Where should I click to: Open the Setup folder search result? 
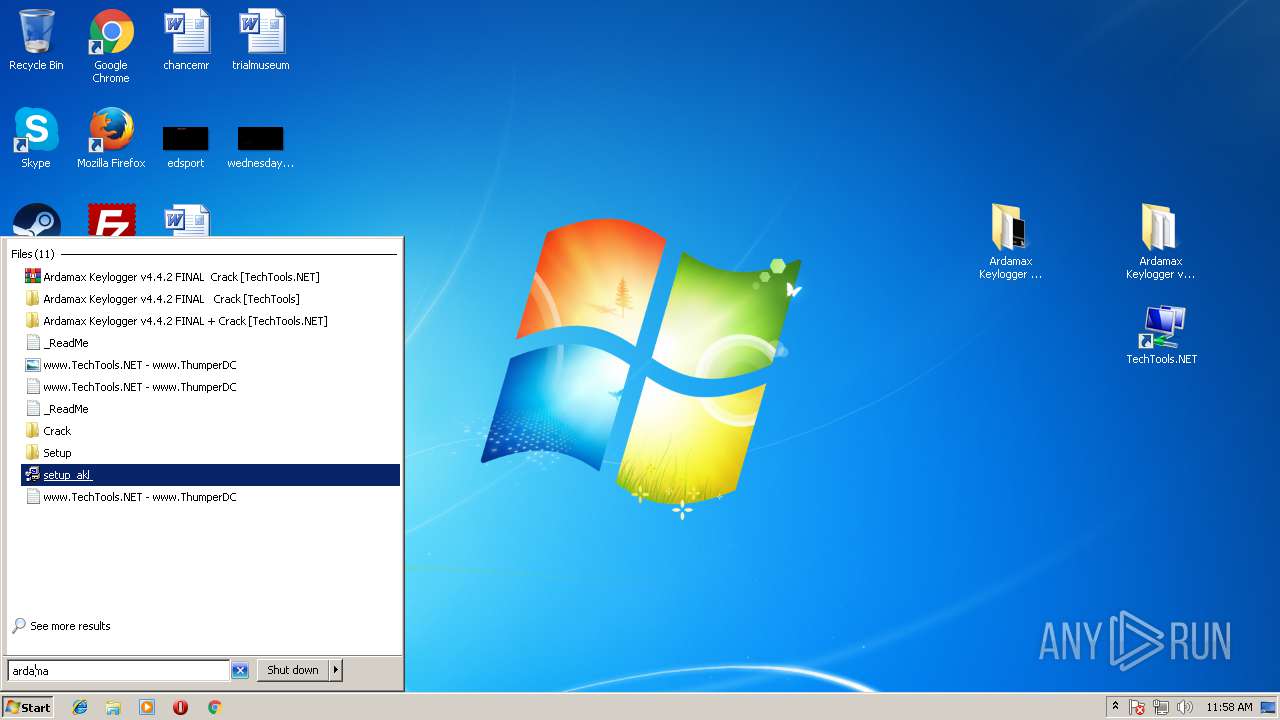[x=211, y=453]
